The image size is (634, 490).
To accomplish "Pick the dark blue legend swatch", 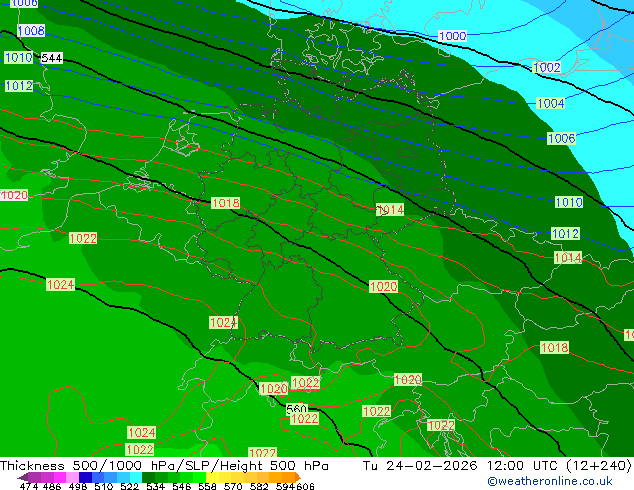I will pos(85,477).
